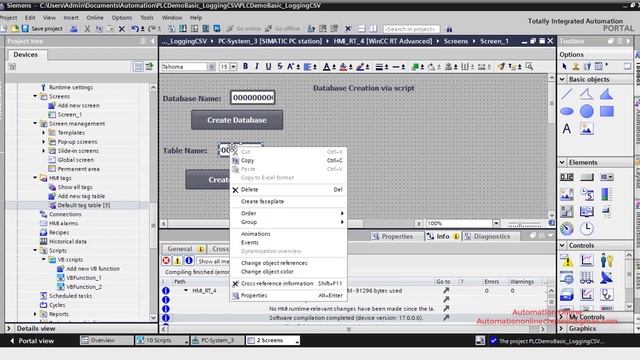The image size is (640, 360).
Task: Toggle Italic text formatting
Action: (257, 67)
